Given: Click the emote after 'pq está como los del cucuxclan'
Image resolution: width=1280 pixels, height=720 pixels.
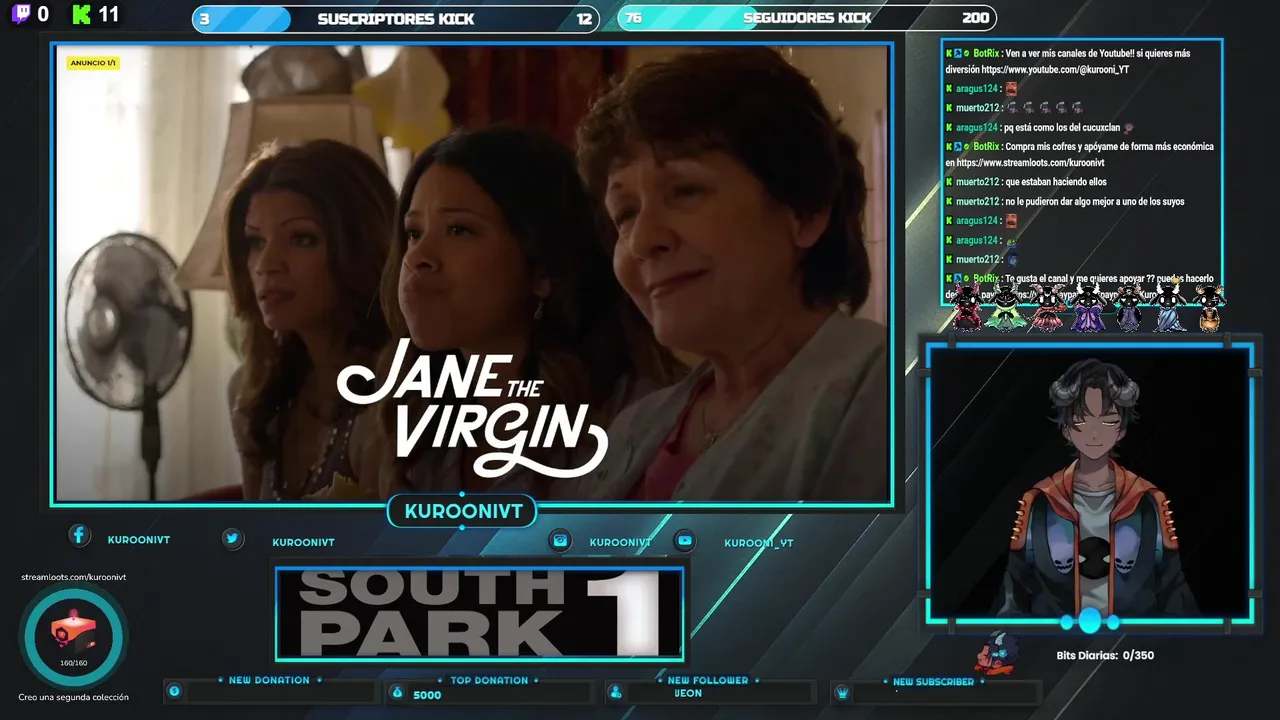Looking at the screenshot, I should [x=1129, y=127].
